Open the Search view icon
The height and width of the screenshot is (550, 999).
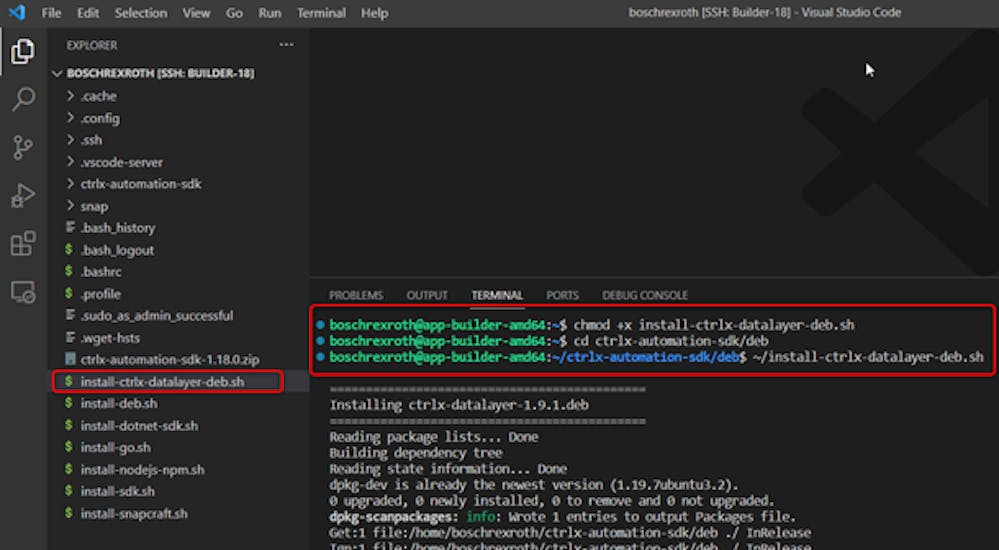pyautogui.click(x=22, y=99)
